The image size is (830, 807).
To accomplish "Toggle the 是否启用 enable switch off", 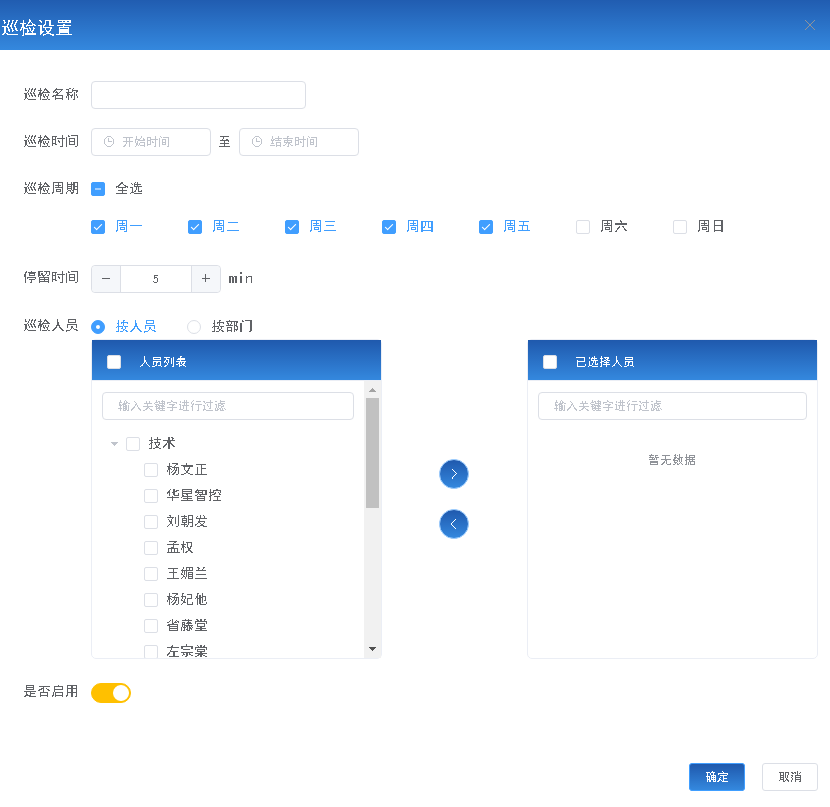I will (111, 692).
